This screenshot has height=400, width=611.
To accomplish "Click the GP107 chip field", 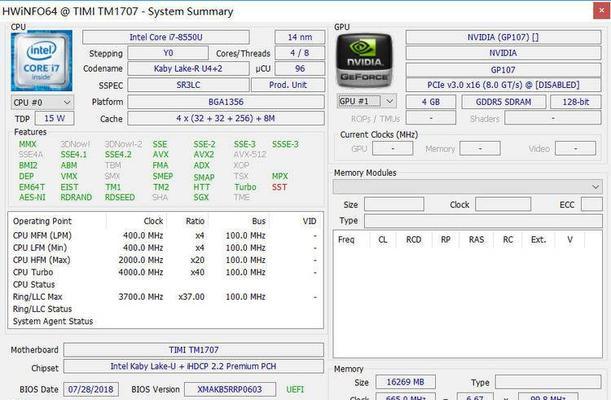I will coord(503,70).
